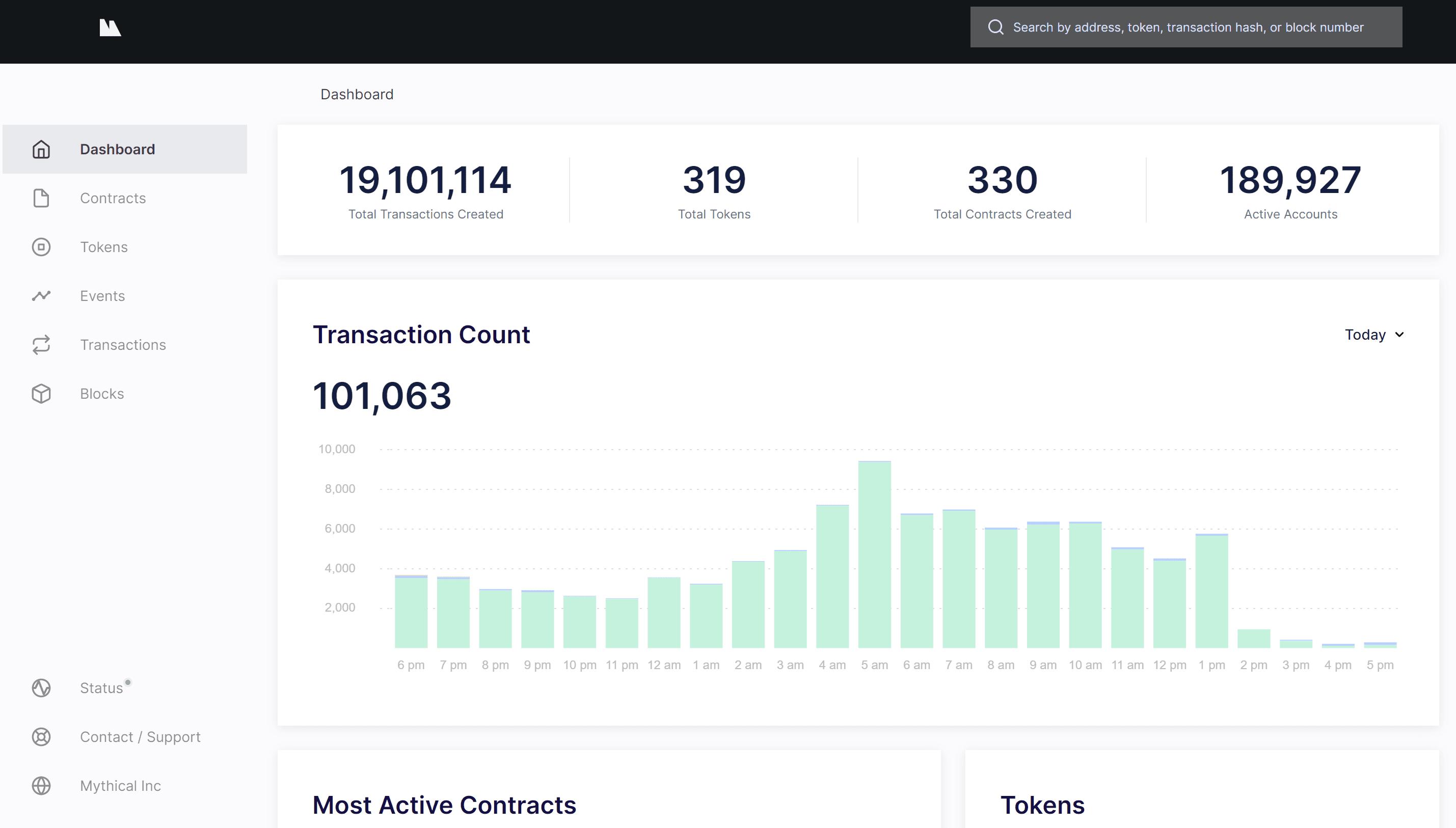
Task: Click the Tokens circle icon
Action: point(41,247)
